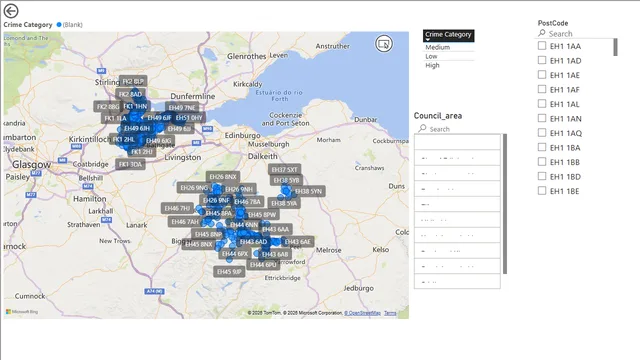Check the EH1 1AE postcode box

pos(542,75)
